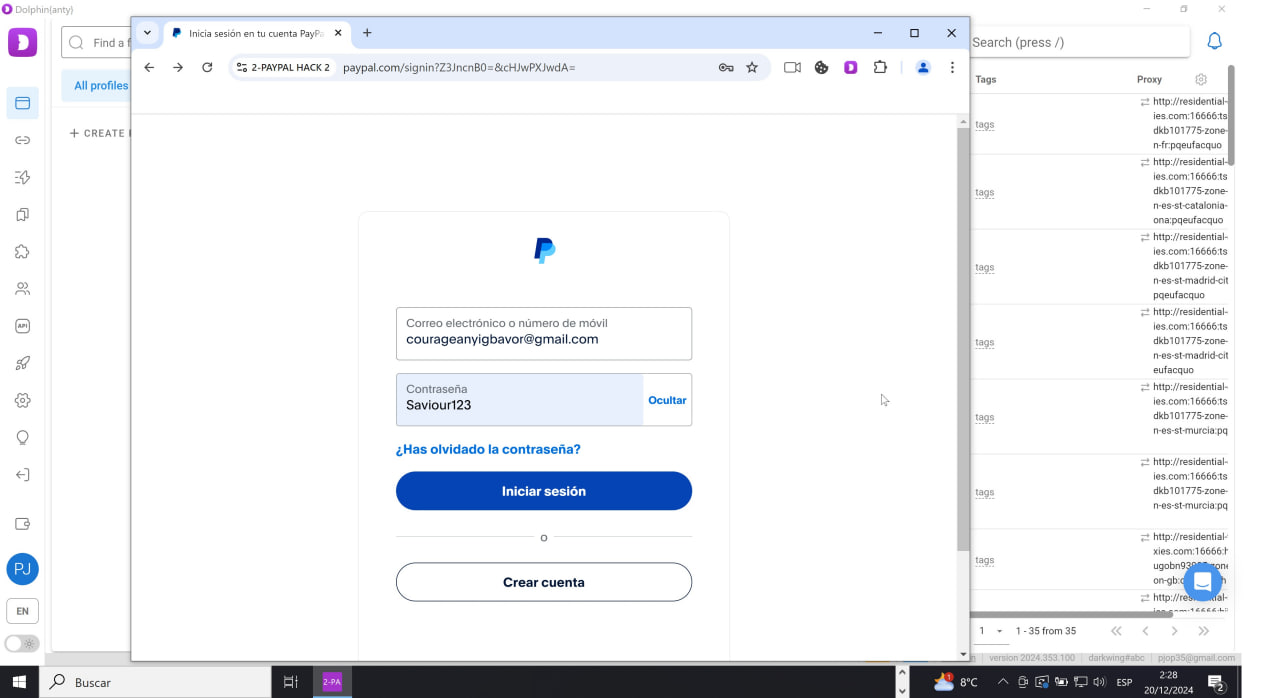Focus the Contraseña password field
The height and width of the screenshot is (698, 1280).
pyautogui.click(x=519, y=400)
